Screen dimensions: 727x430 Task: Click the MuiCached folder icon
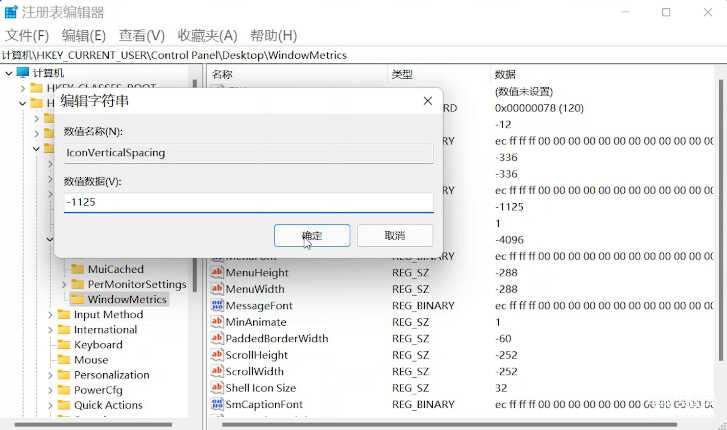[77, 269]
